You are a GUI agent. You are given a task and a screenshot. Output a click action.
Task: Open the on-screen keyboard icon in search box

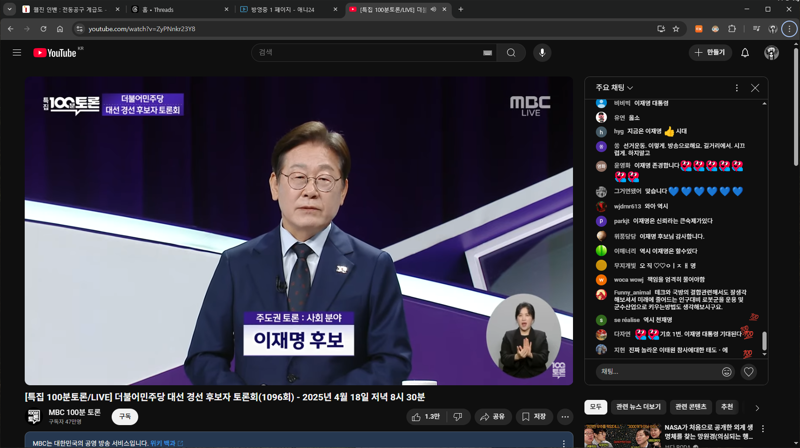pyautogui.click(x=487, y=53)
